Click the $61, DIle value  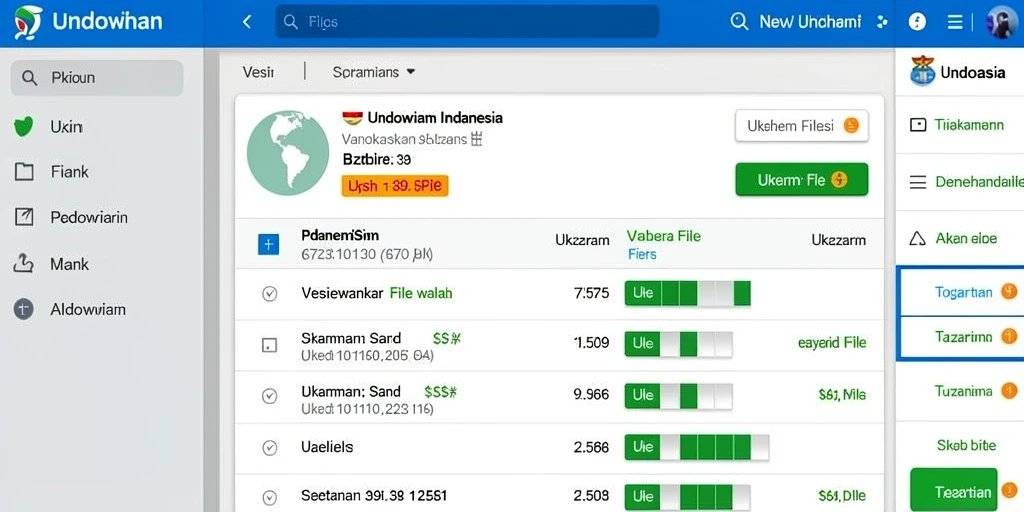coord(842,496)
